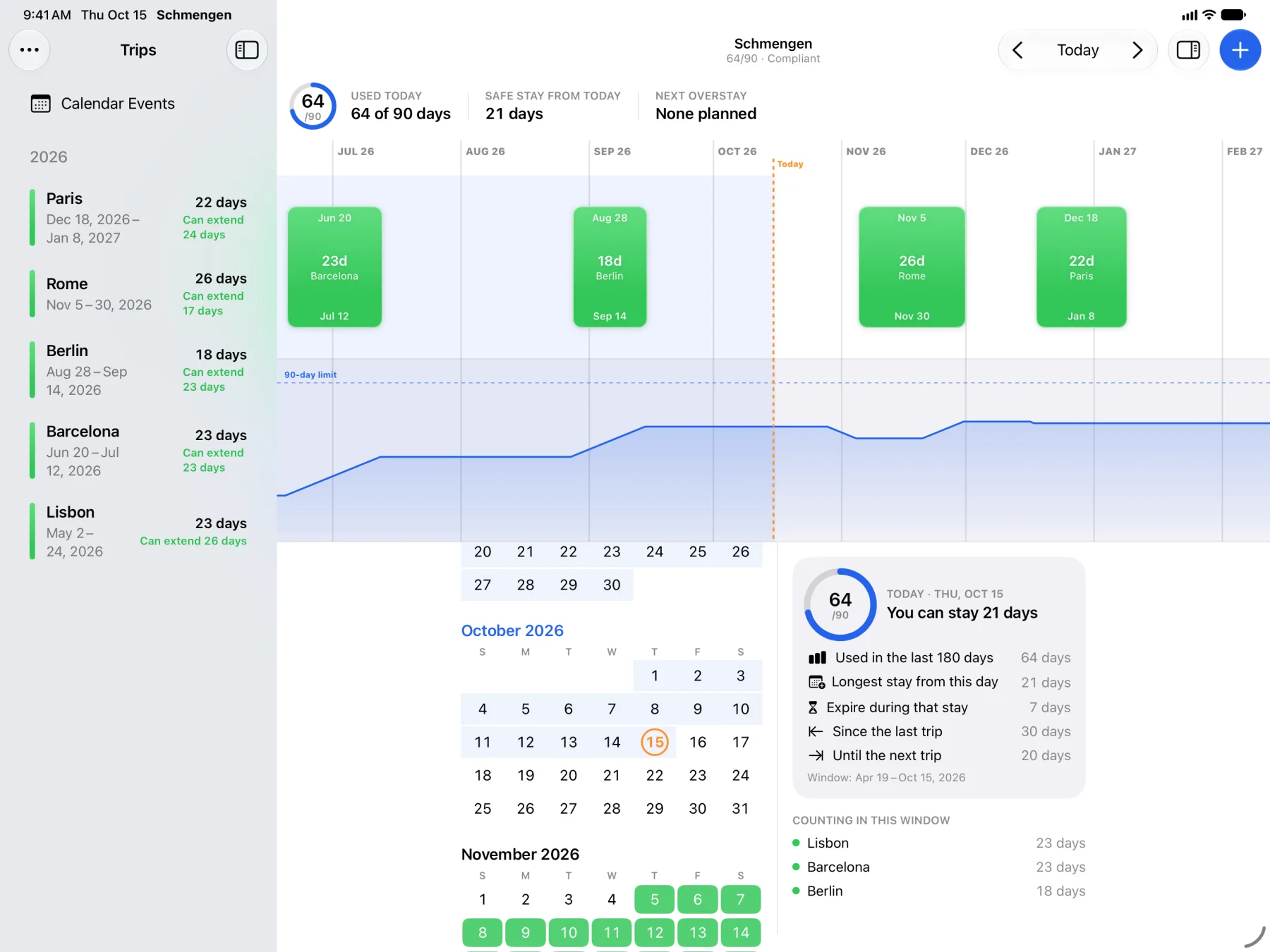Click Lisbon in counting window list

pos(938,843)
